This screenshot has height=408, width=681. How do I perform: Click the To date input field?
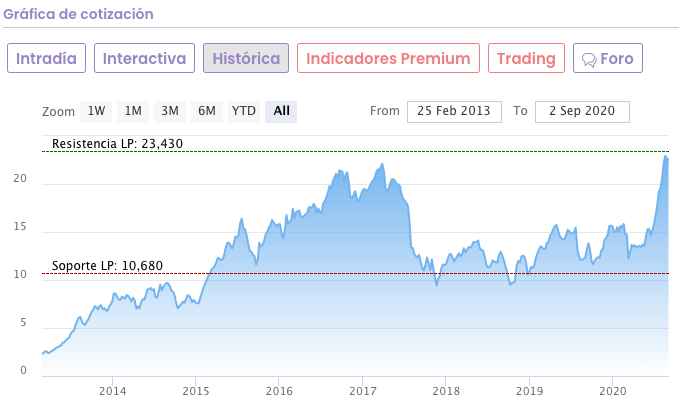pos(582,111)
